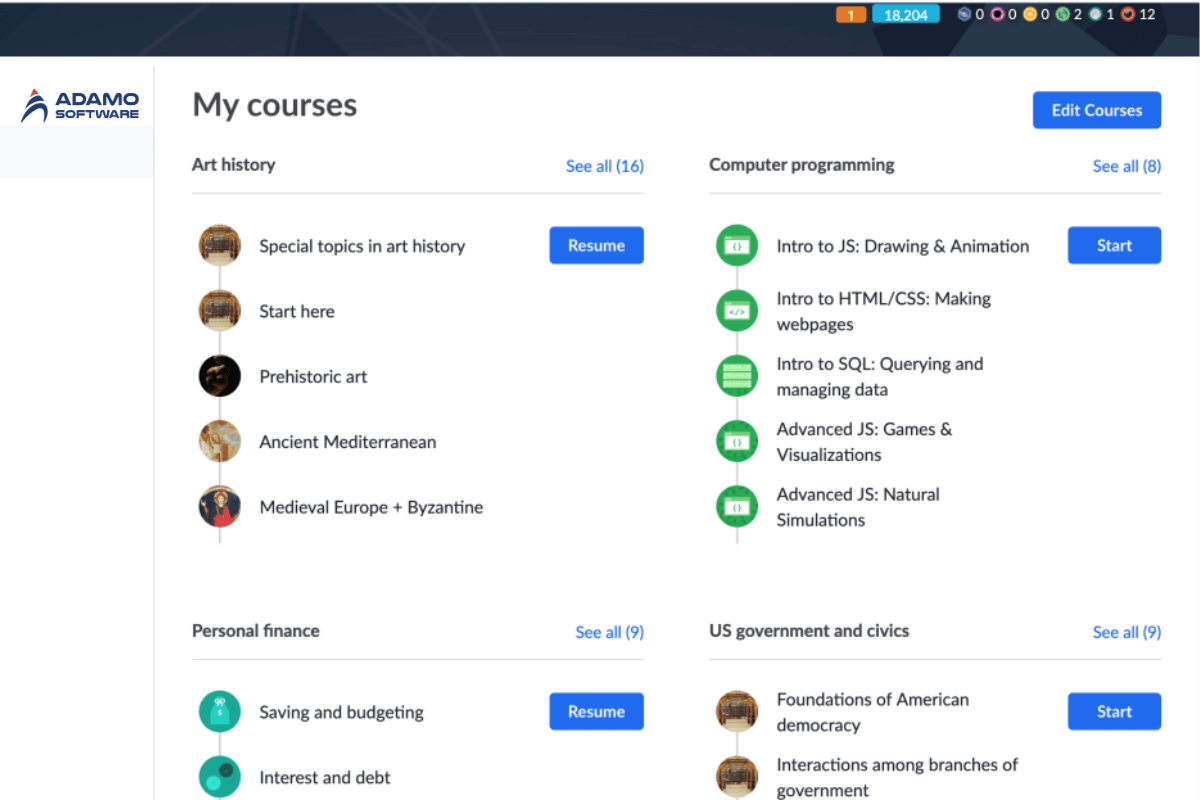Resume the Saving and budgeting course

click(x=596, y=712)
